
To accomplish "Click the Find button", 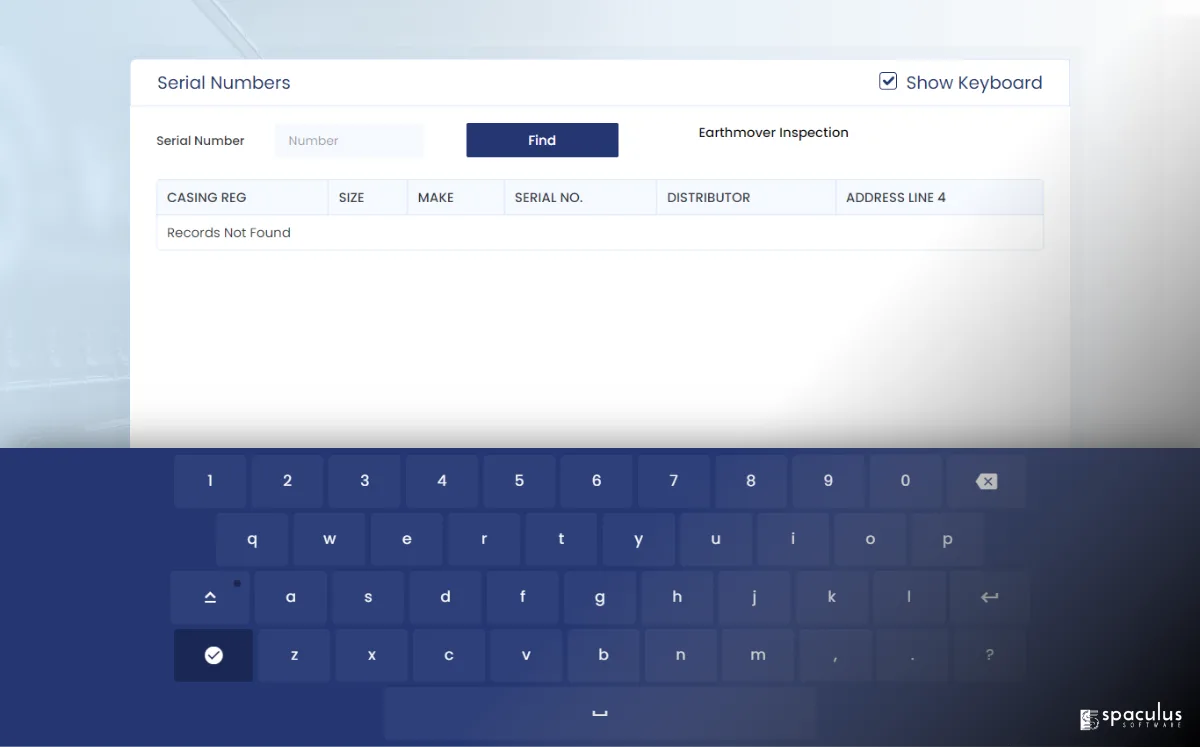I will [x=542, y=140].
